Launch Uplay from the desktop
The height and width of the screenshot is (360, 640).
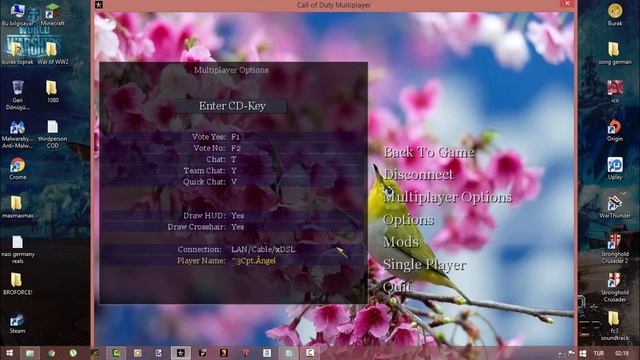coord(615,168)
